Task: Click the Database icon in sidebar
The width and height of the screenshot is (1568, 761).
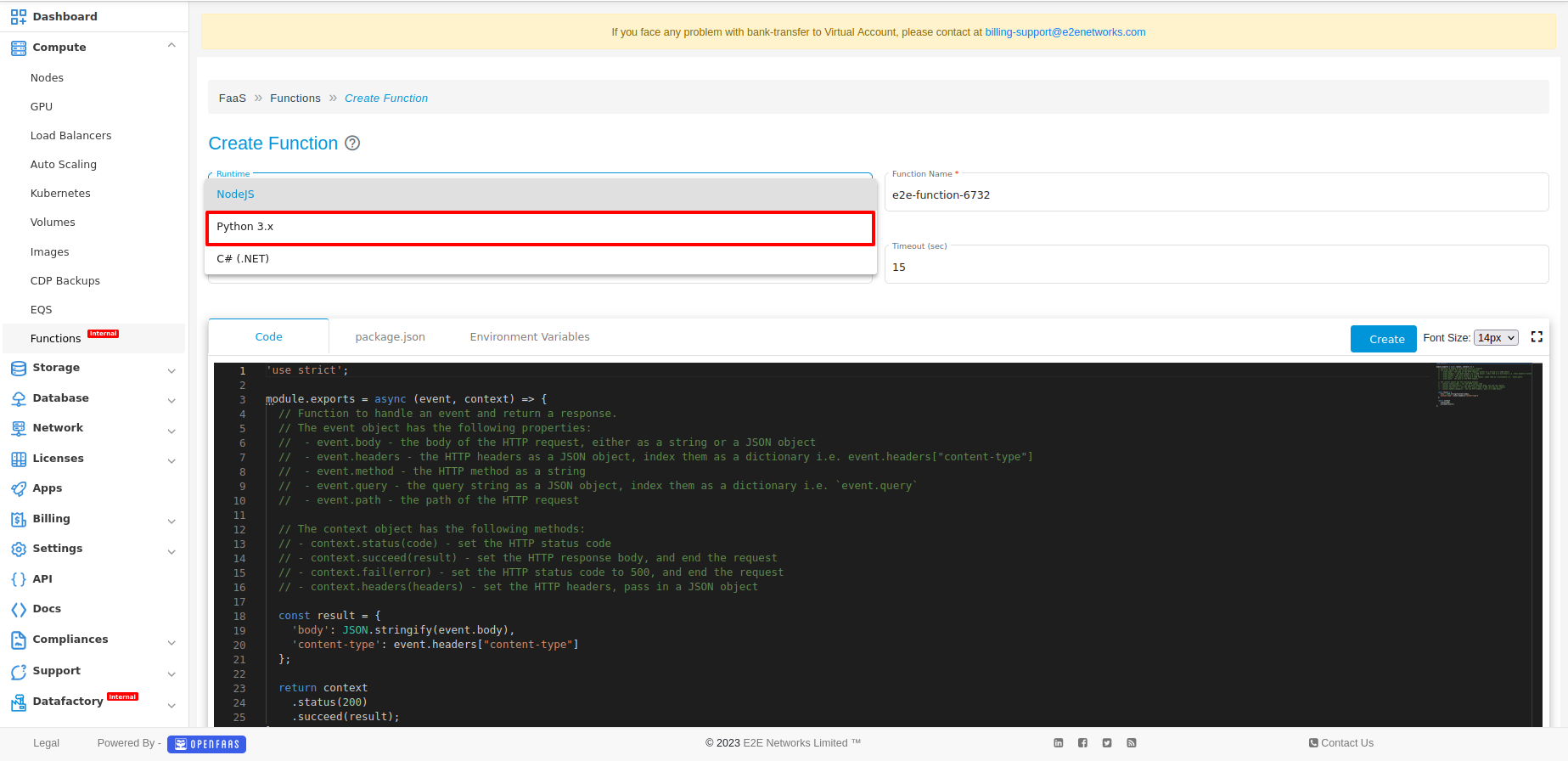Action: coord(19,398)
